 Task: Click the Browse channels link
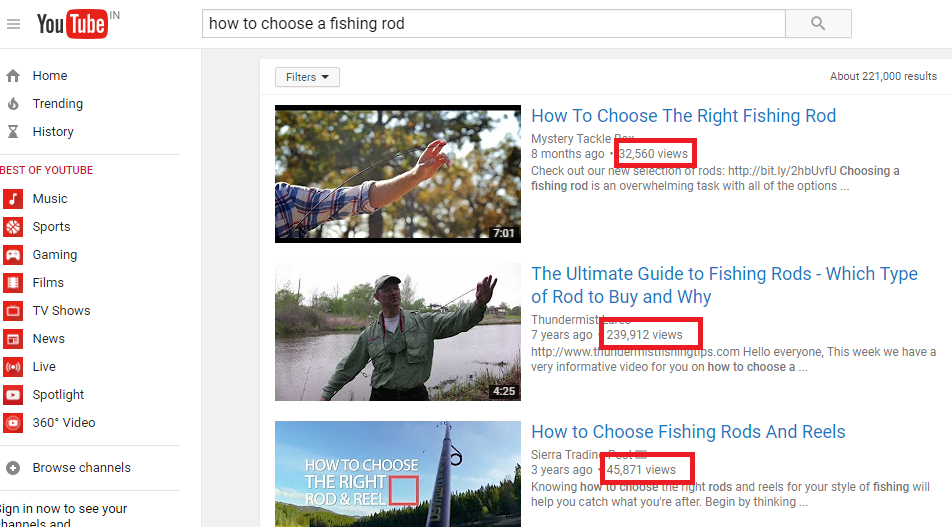pyautogui.click(x=81, y=468)
